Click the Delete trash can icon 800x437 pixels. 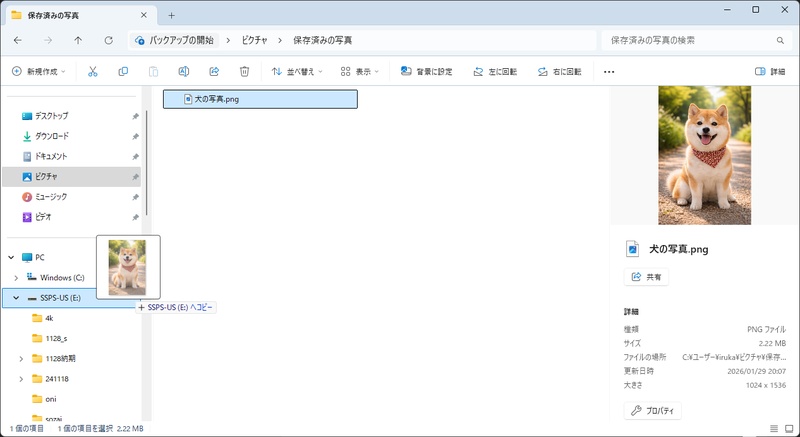(x=244, y=72)
